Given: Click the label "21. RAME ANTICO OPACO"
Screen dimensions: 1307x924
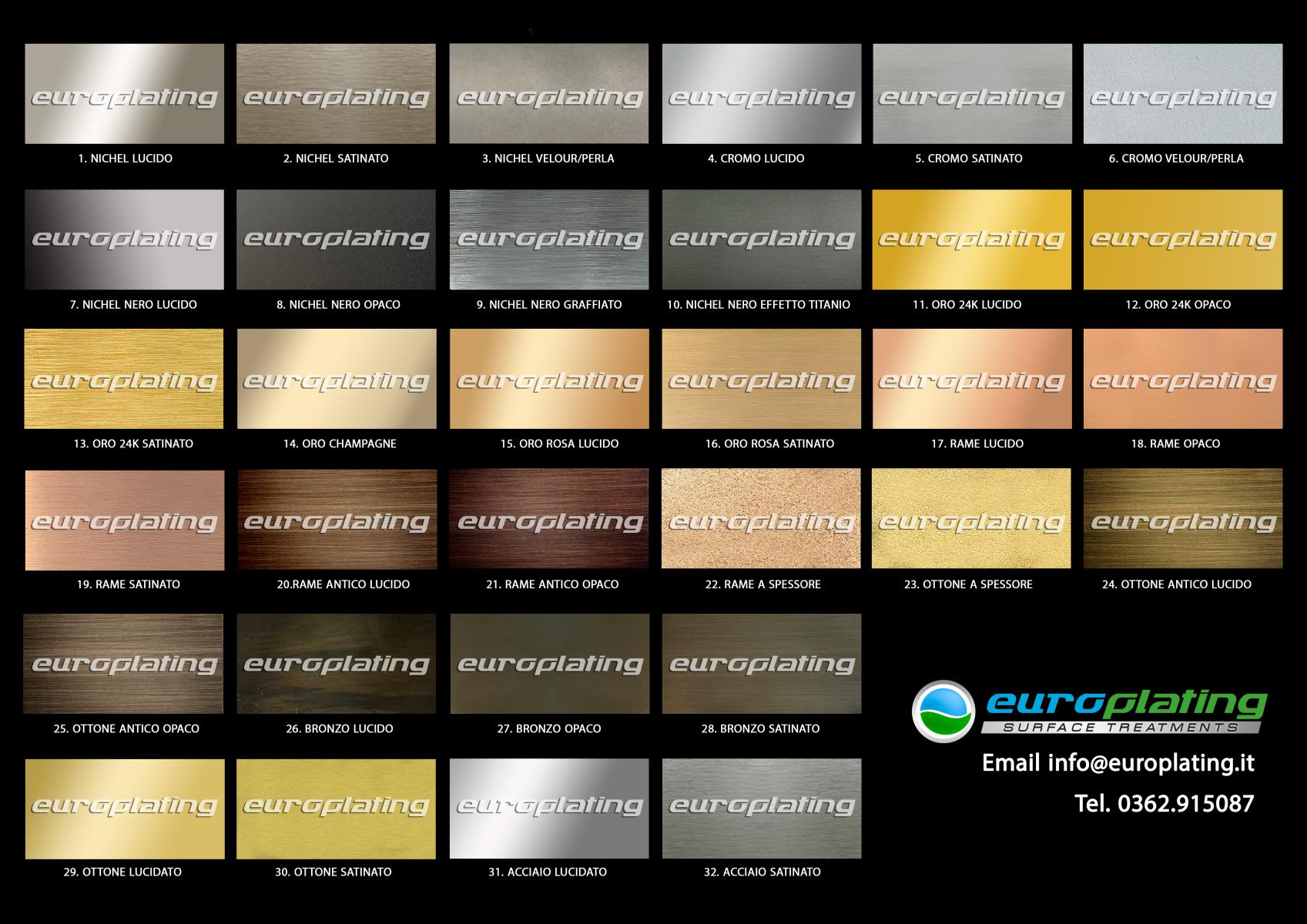Looking at the screenshot, I should point(552,584).
